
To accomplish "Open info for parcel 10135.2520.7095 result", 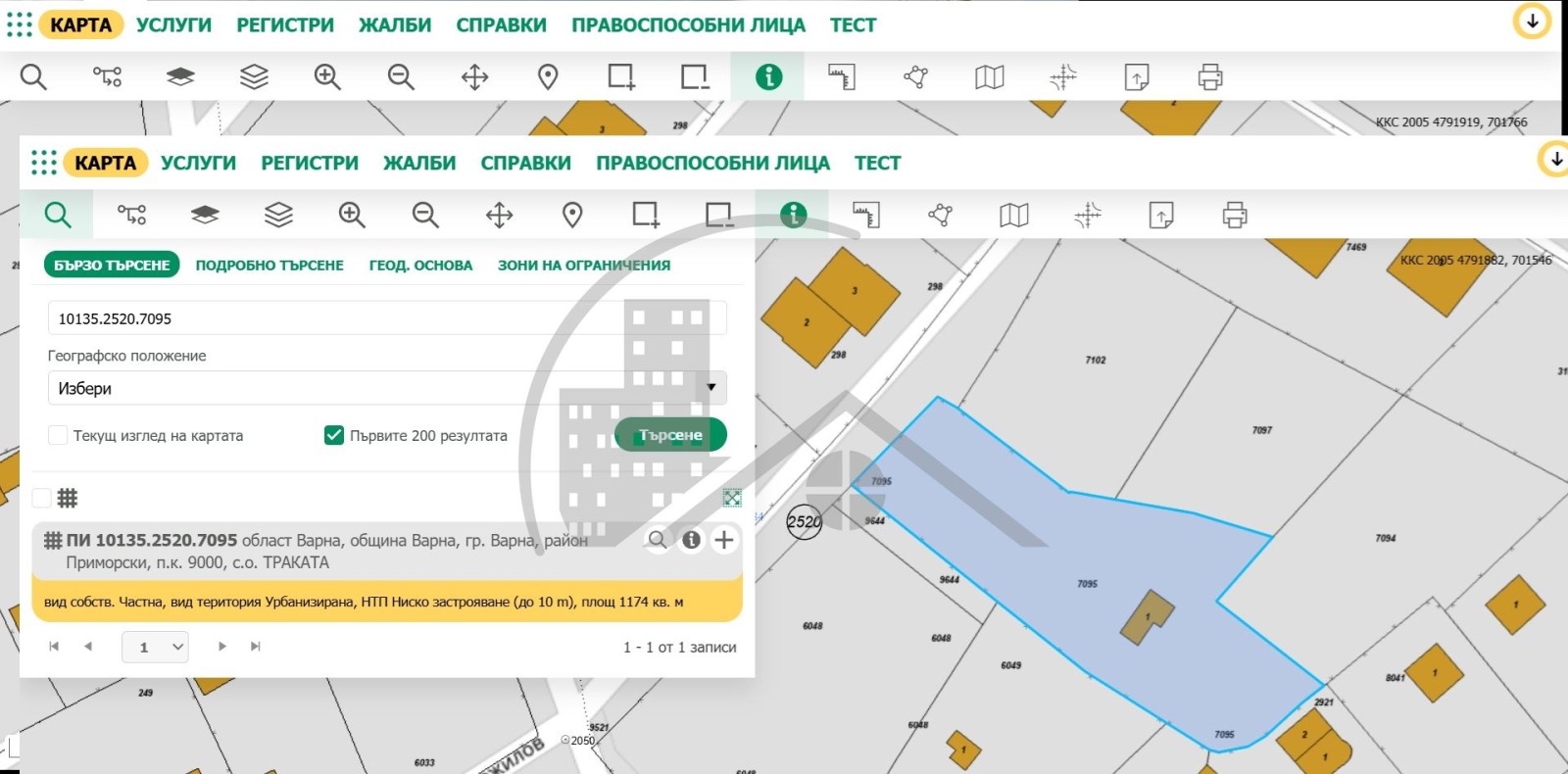I will click(692, 540).
